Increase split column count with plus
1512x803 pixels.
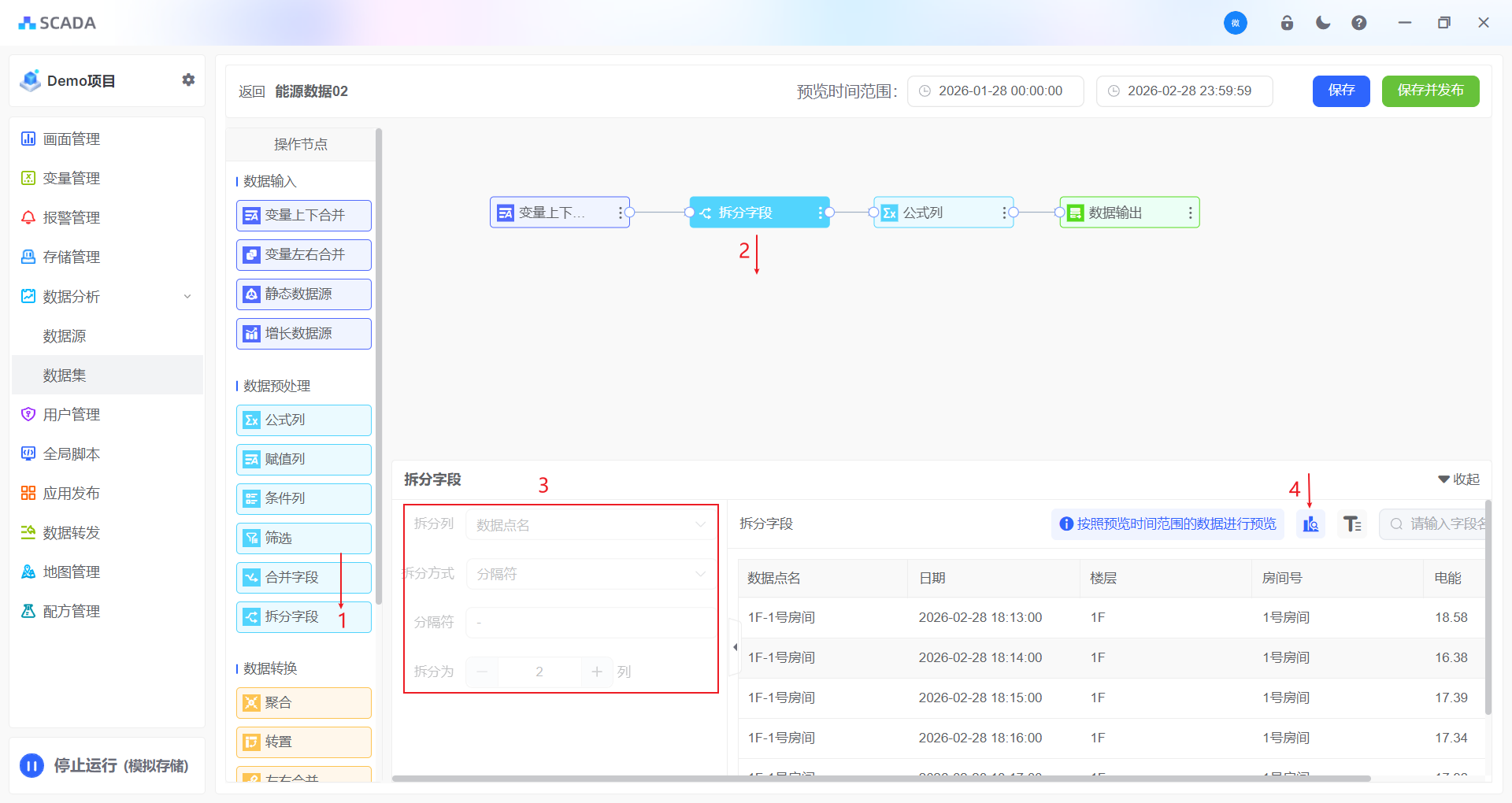[597, 672]
